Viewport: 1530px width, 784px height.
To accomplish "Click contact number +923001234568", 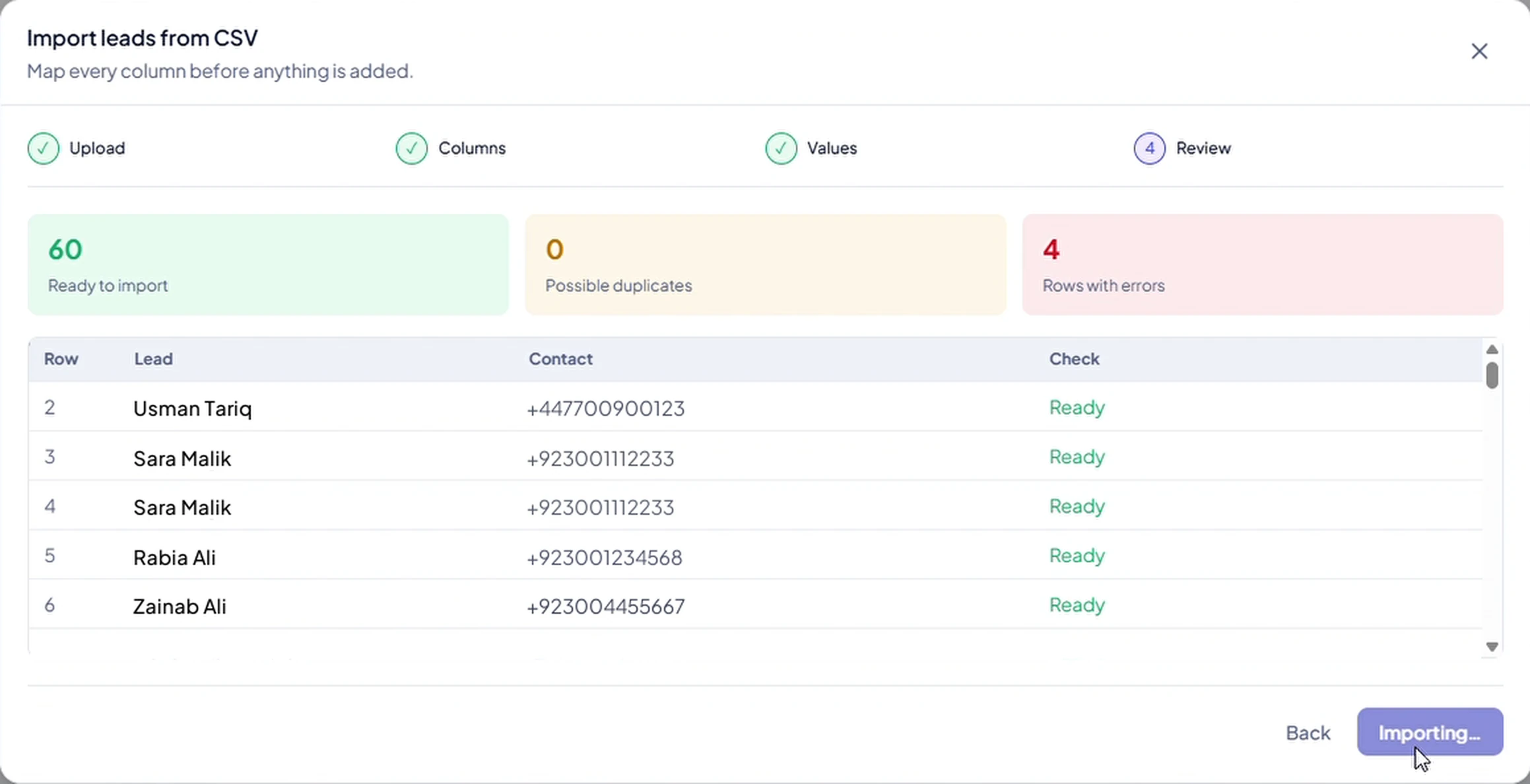I will click(605, 558).
